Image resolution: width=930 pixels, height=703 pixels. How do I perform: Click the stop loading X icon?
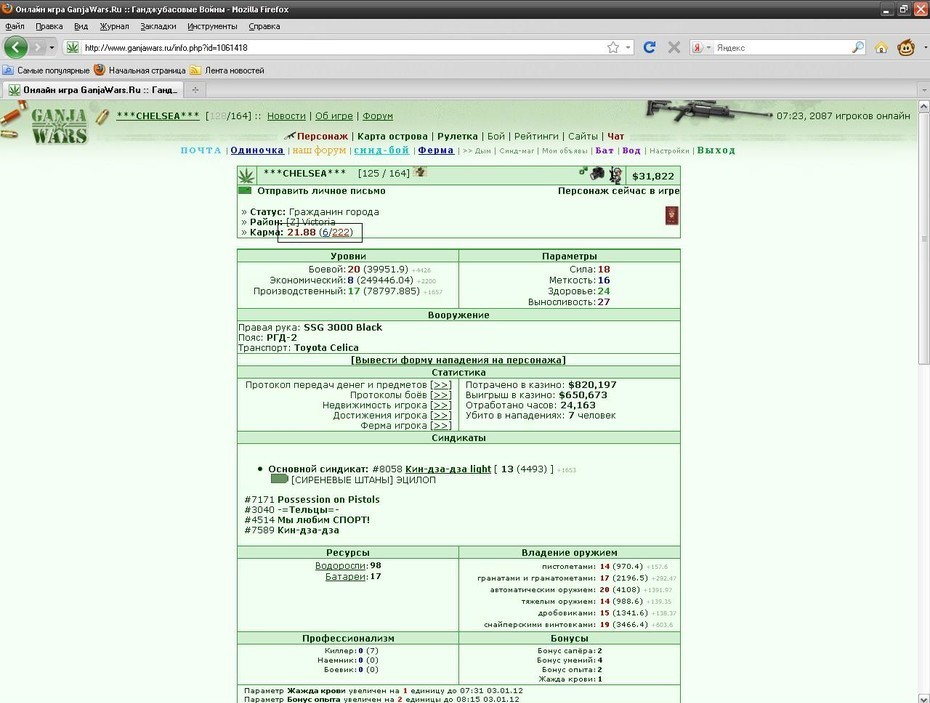click(x=674, y=47)
